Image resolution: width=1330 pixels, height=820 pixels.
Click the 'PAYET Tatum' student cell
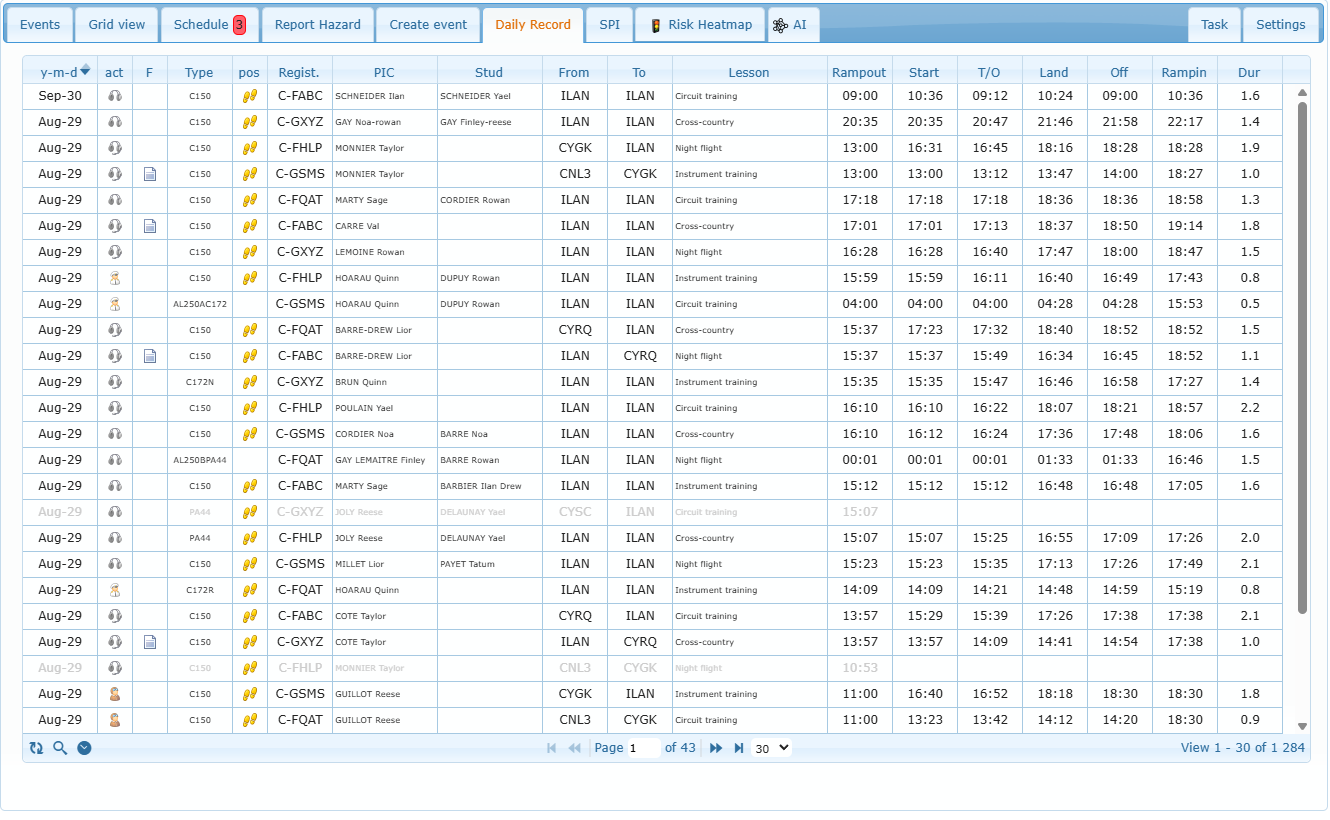point(490,564)
